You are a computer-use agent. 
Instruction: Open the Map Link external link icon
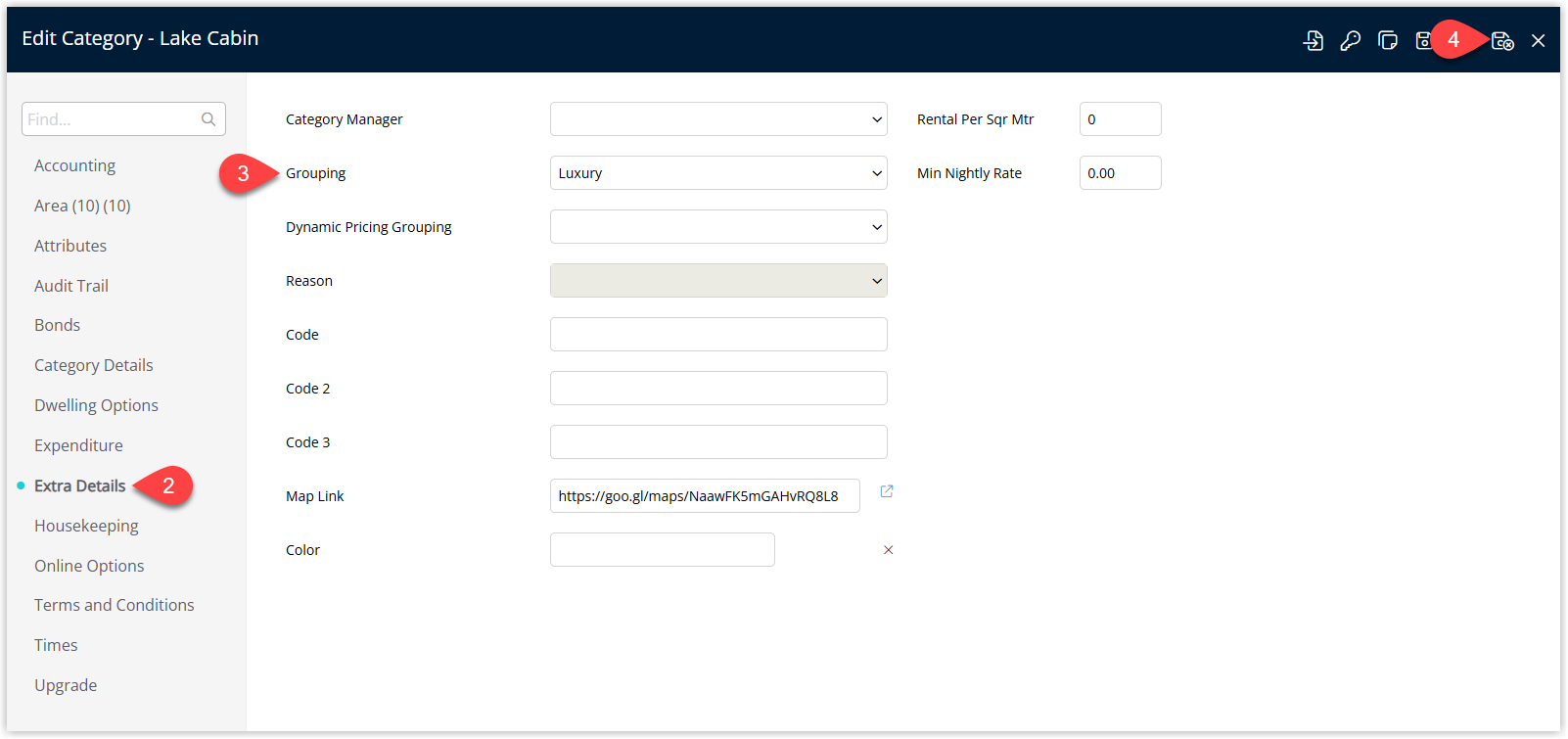click(x=887, y=491)
